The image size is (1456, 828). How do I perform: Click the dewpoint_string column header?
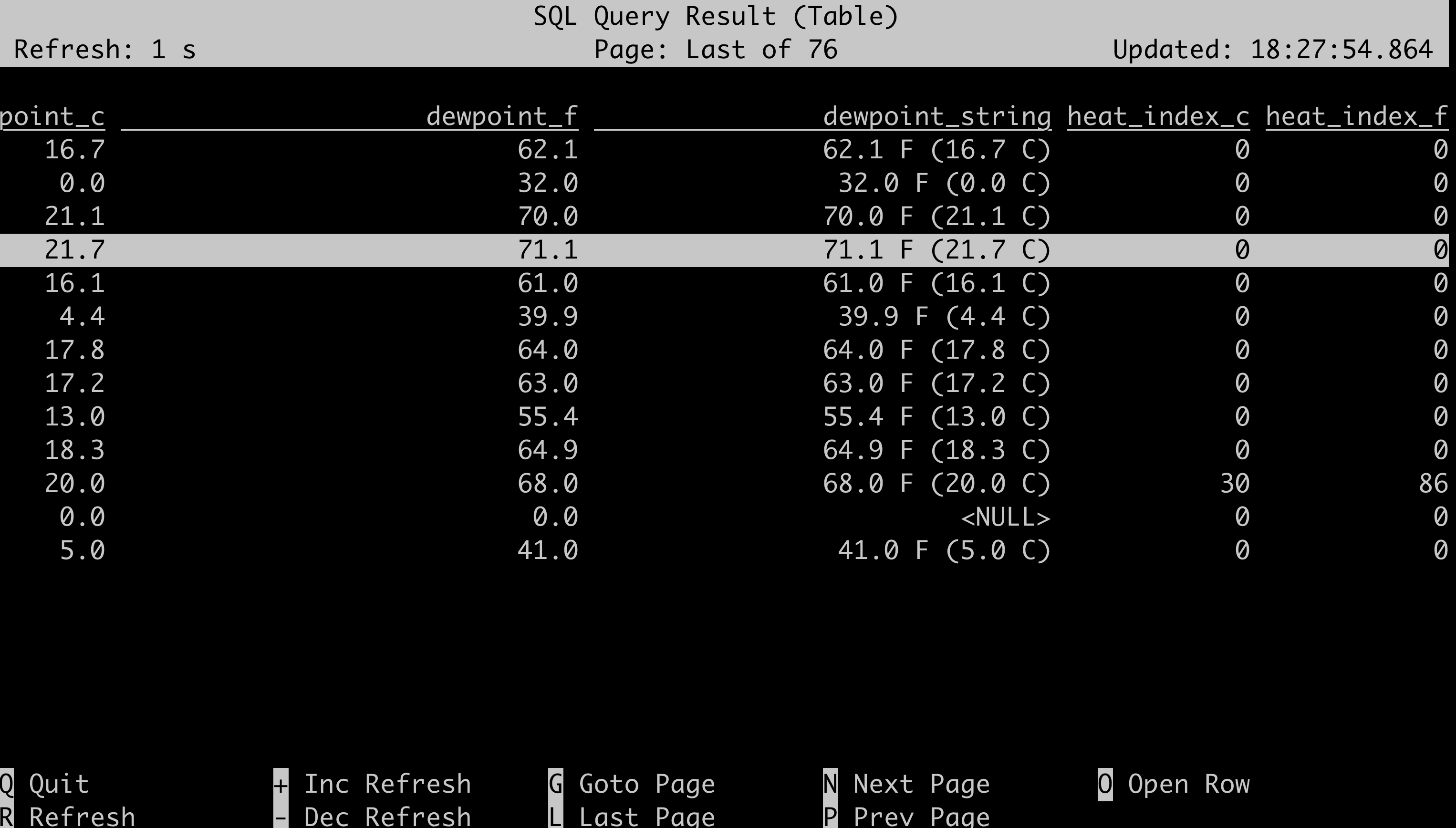click(x=936, y=116)
